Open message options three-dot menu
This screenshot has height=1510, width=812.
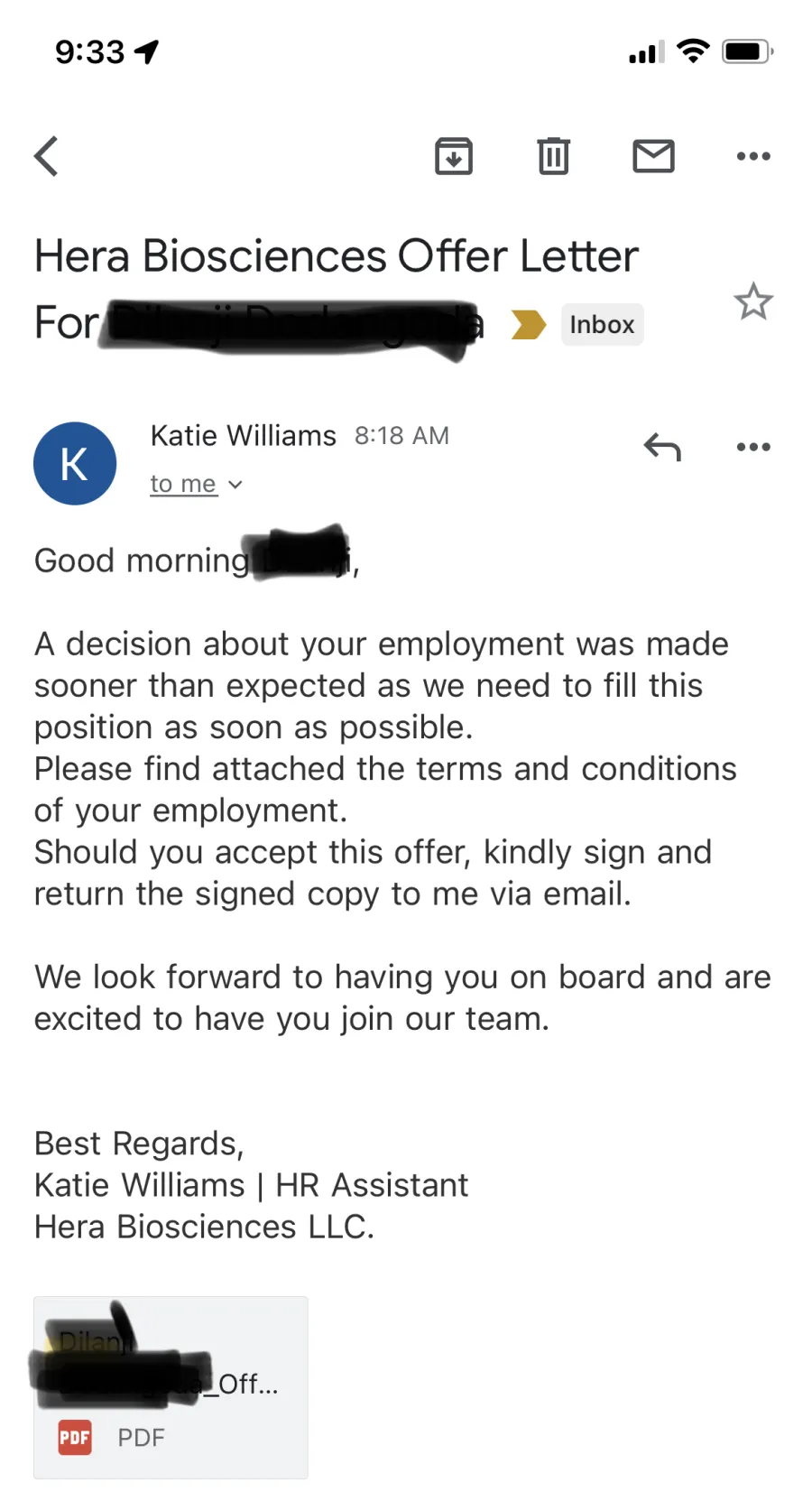pos(753,447)
